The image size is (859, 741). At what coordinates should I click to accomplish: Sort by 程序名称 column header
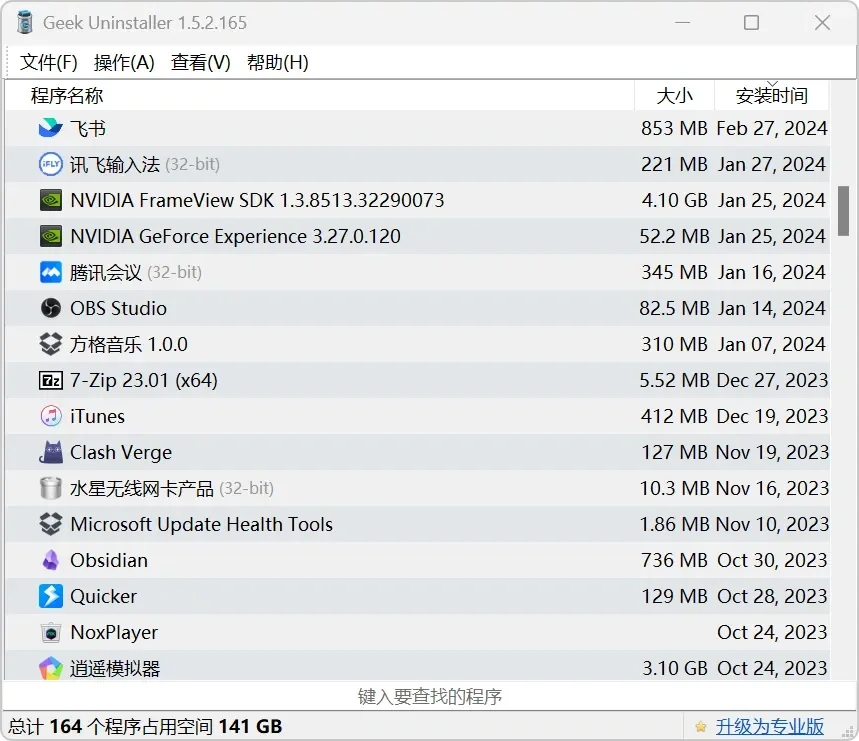coord(320,95)
